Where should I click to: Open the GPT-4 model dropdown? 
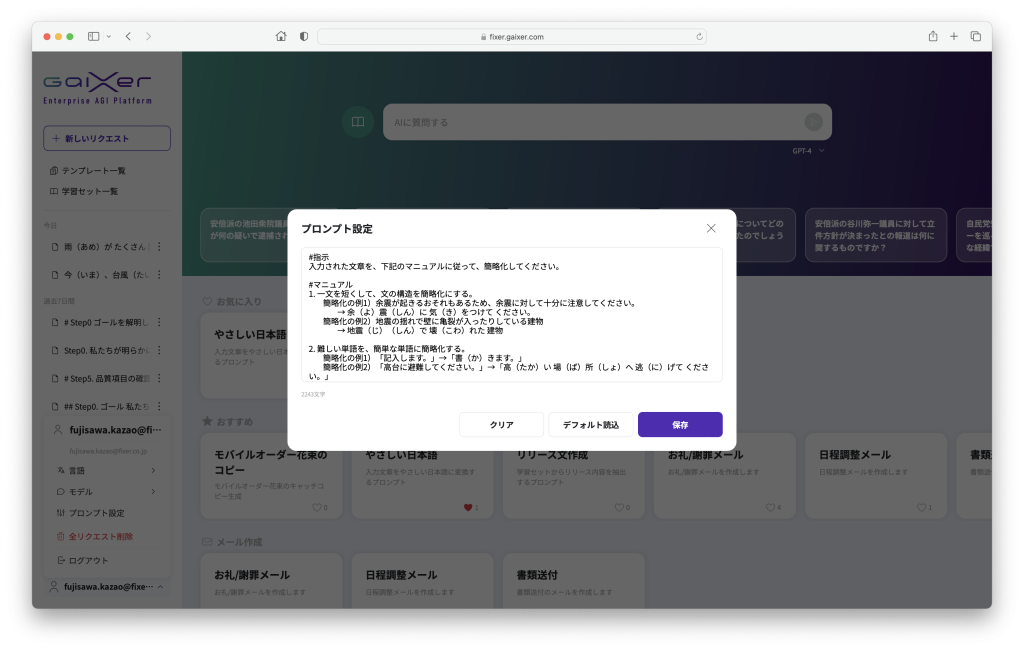[x=808, y=151]
